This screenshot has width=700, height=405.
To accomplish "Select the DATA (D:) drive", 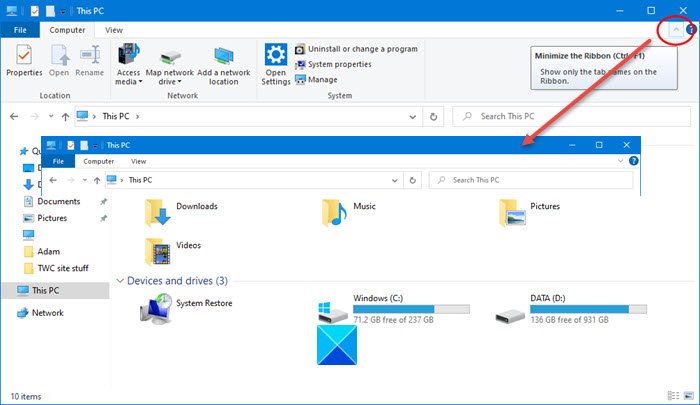I will [571, 309].
